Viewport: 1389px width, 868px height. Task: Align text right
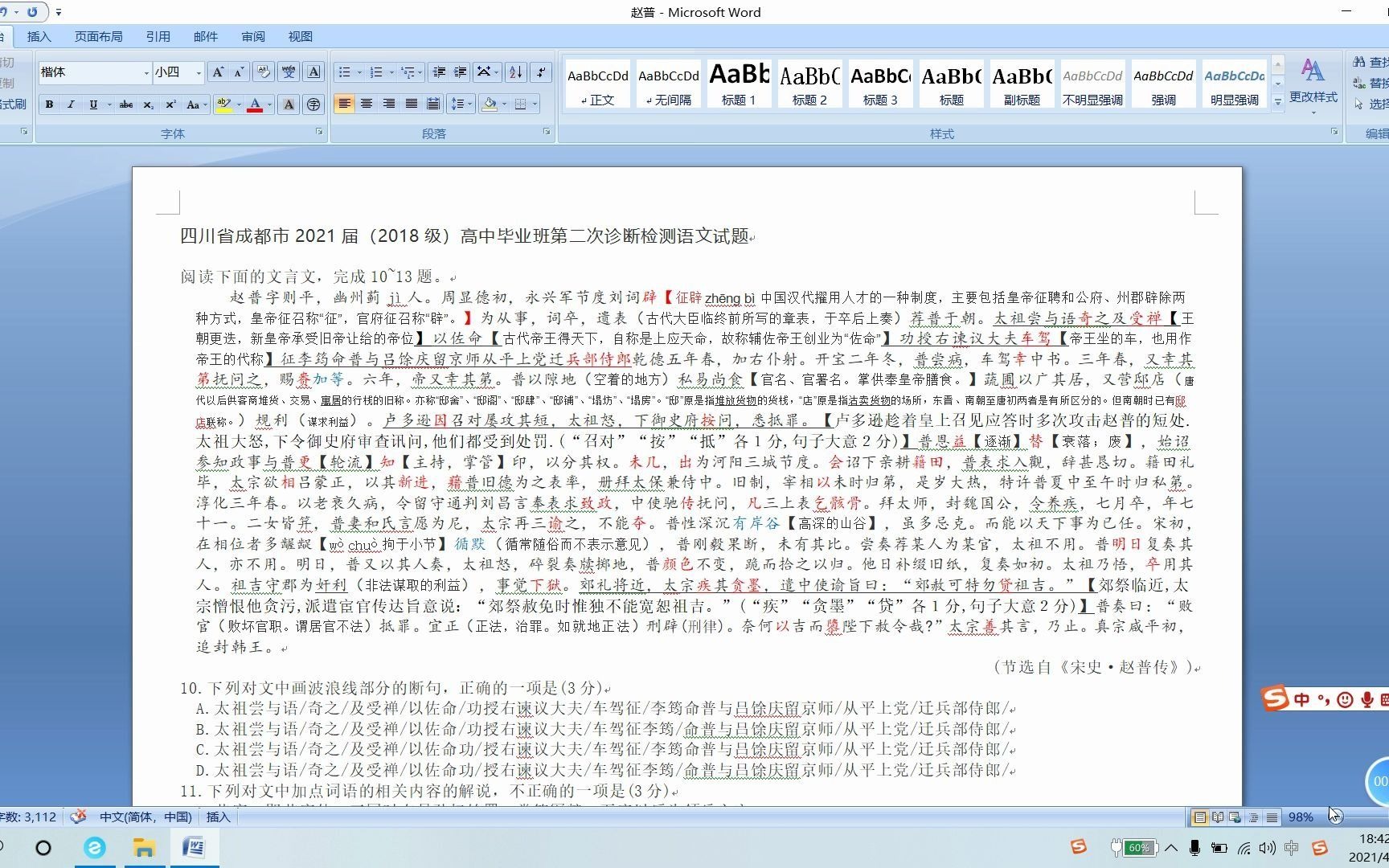point(389,104)
